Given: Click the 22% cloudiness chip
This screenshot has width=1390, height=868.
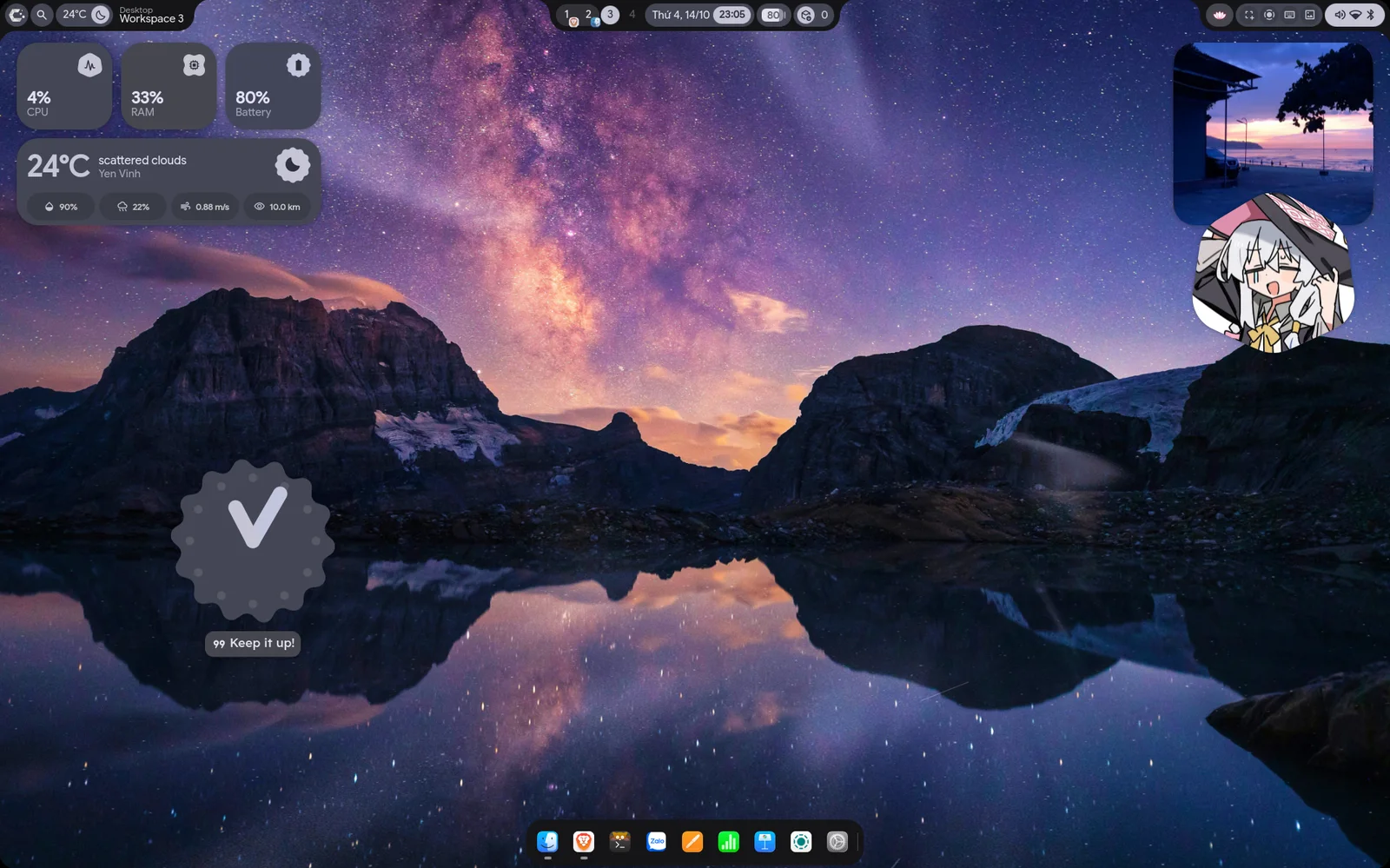Looking at the screenshot, I should pyautogui.click(x=134, y=207).
